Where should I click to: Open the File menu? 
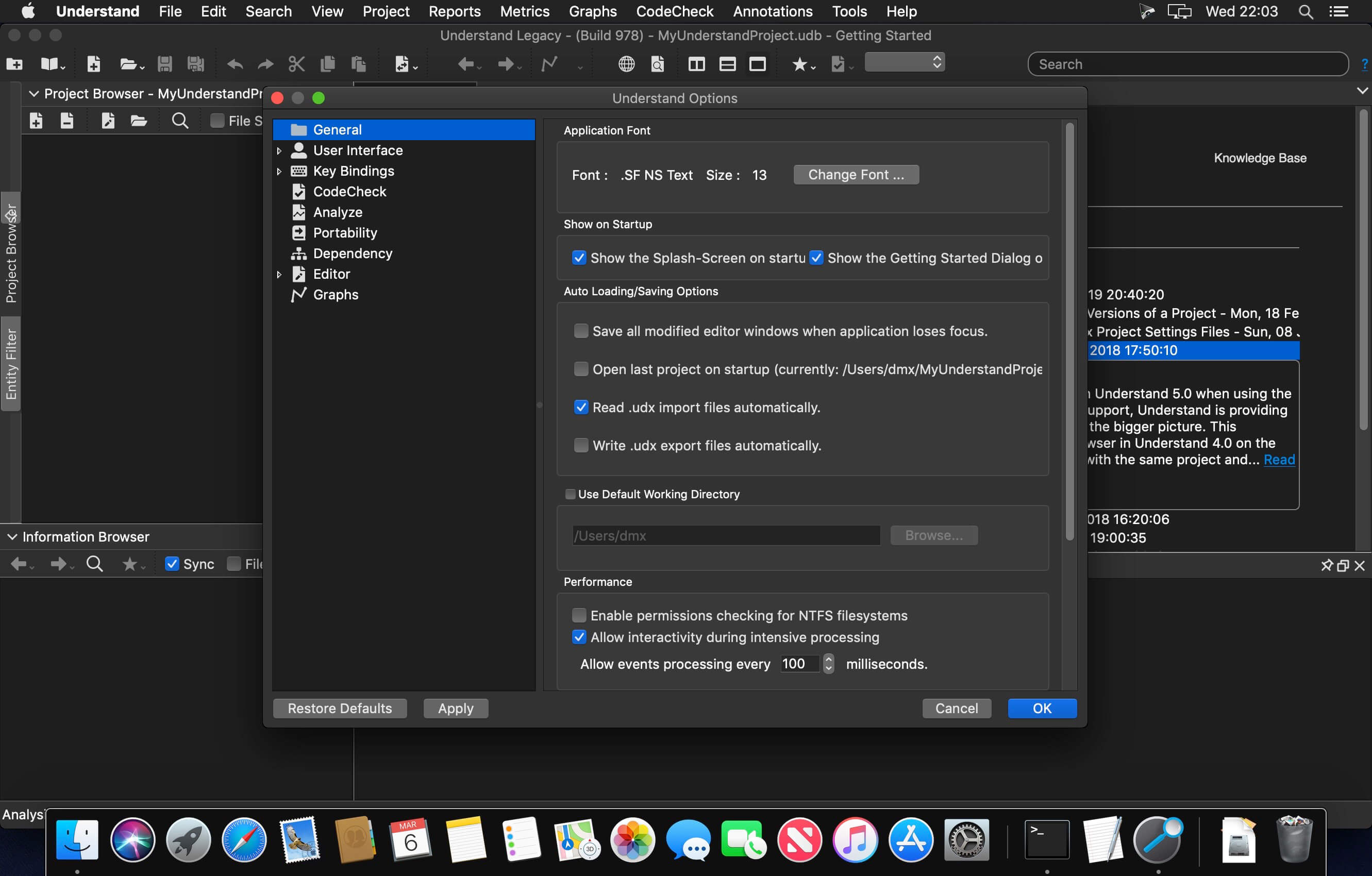[170, 11]
